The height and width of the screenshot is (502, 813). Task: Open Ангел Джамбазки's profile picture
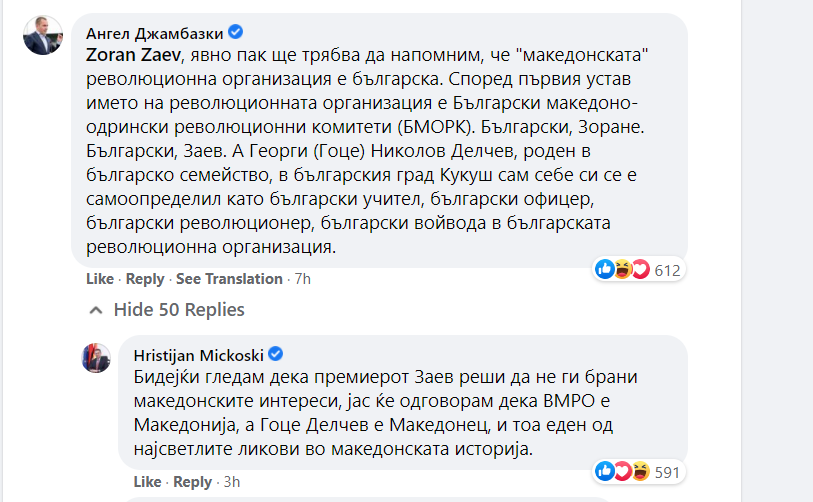click(42, 37)
